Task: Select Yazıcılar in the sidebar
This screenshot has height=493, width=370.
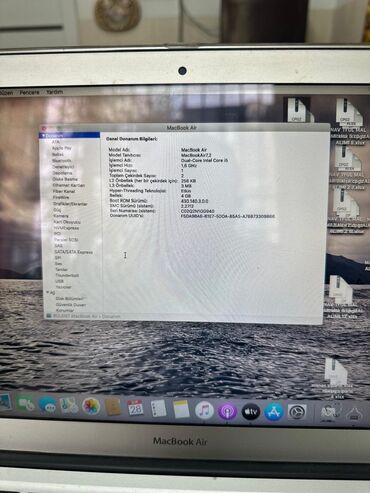Action: pyautogui.click(x=64, y=287)
